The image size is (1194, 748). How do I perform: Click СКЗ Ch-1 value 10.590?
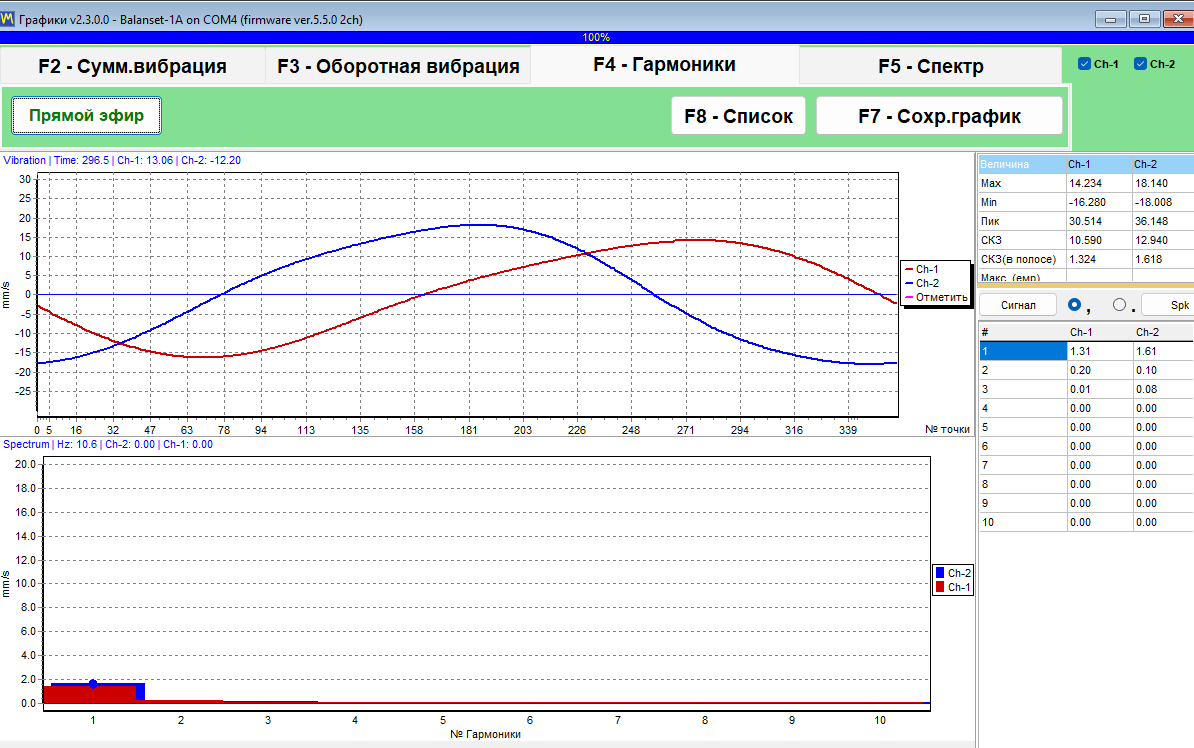1099,240
